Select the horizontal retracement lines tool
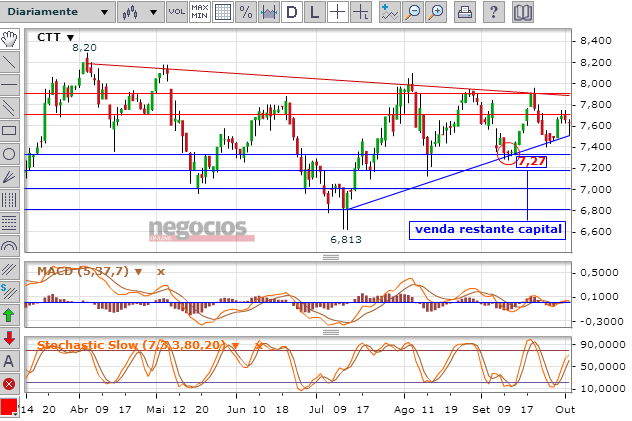The image size is (632, 421). 9,222
